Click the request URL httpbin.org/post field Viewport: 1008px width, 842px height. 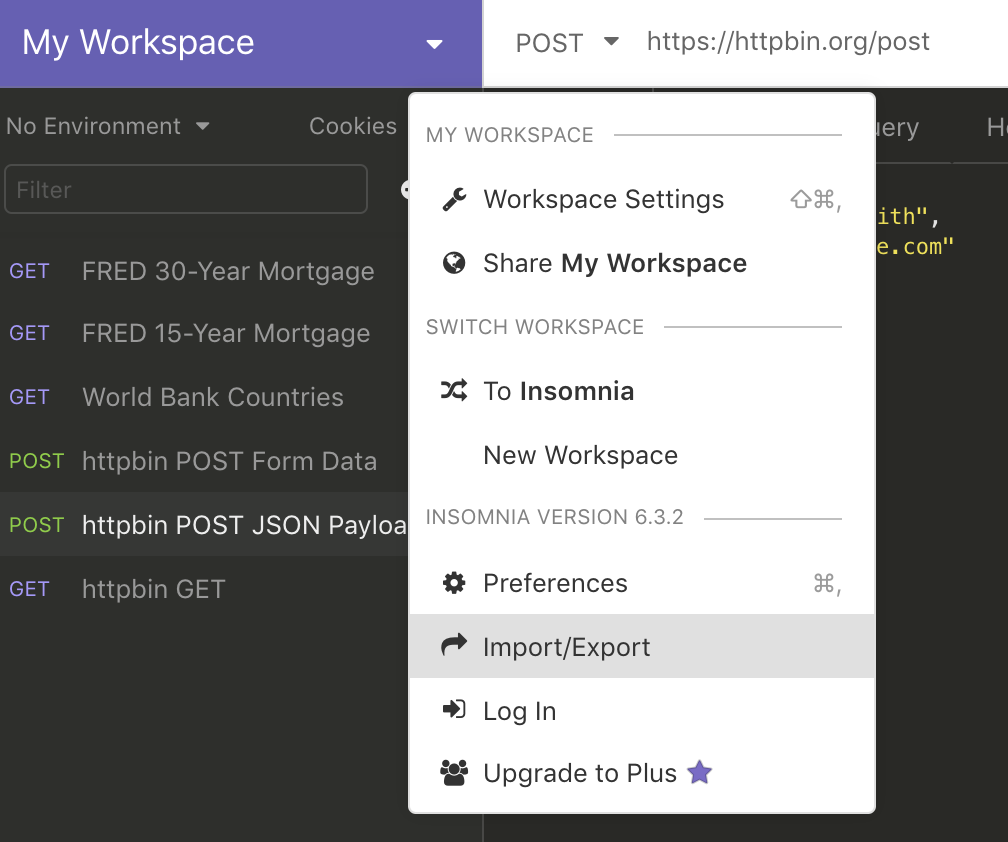click(788, 41)
